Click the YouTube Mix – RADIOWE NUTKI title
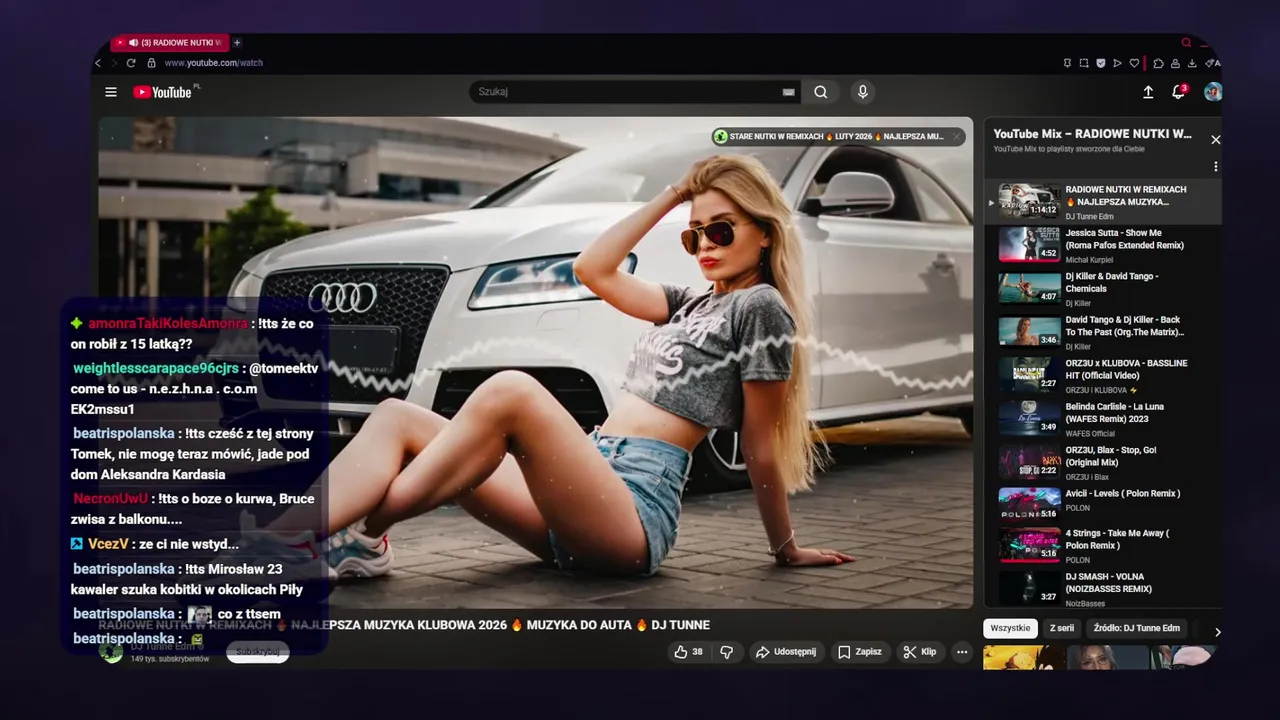The width and height of the screenshot is (1280, 720). click(1092, 133)
